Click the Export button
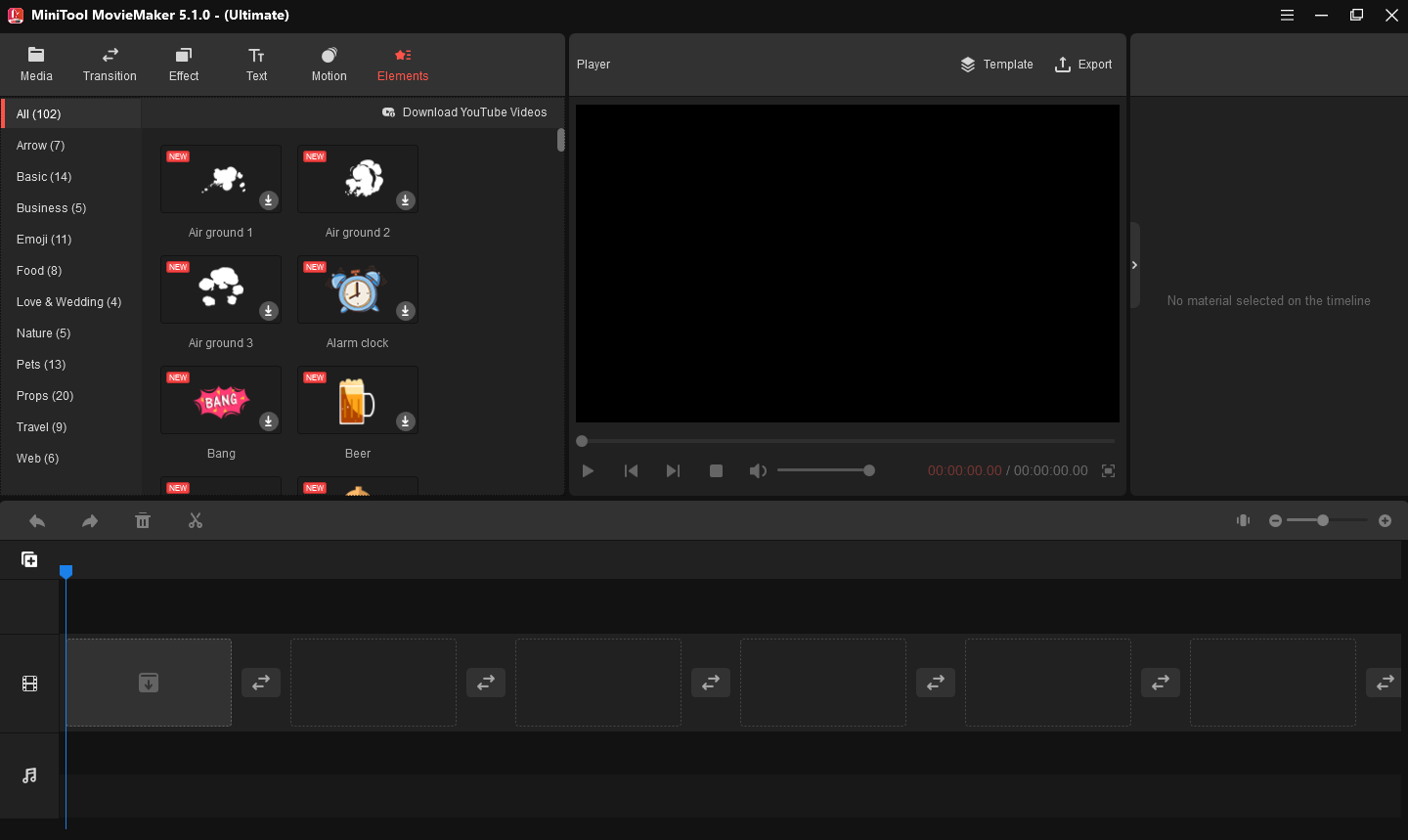This screenshot has height=840, width=1408. [x=1083, y=65]
